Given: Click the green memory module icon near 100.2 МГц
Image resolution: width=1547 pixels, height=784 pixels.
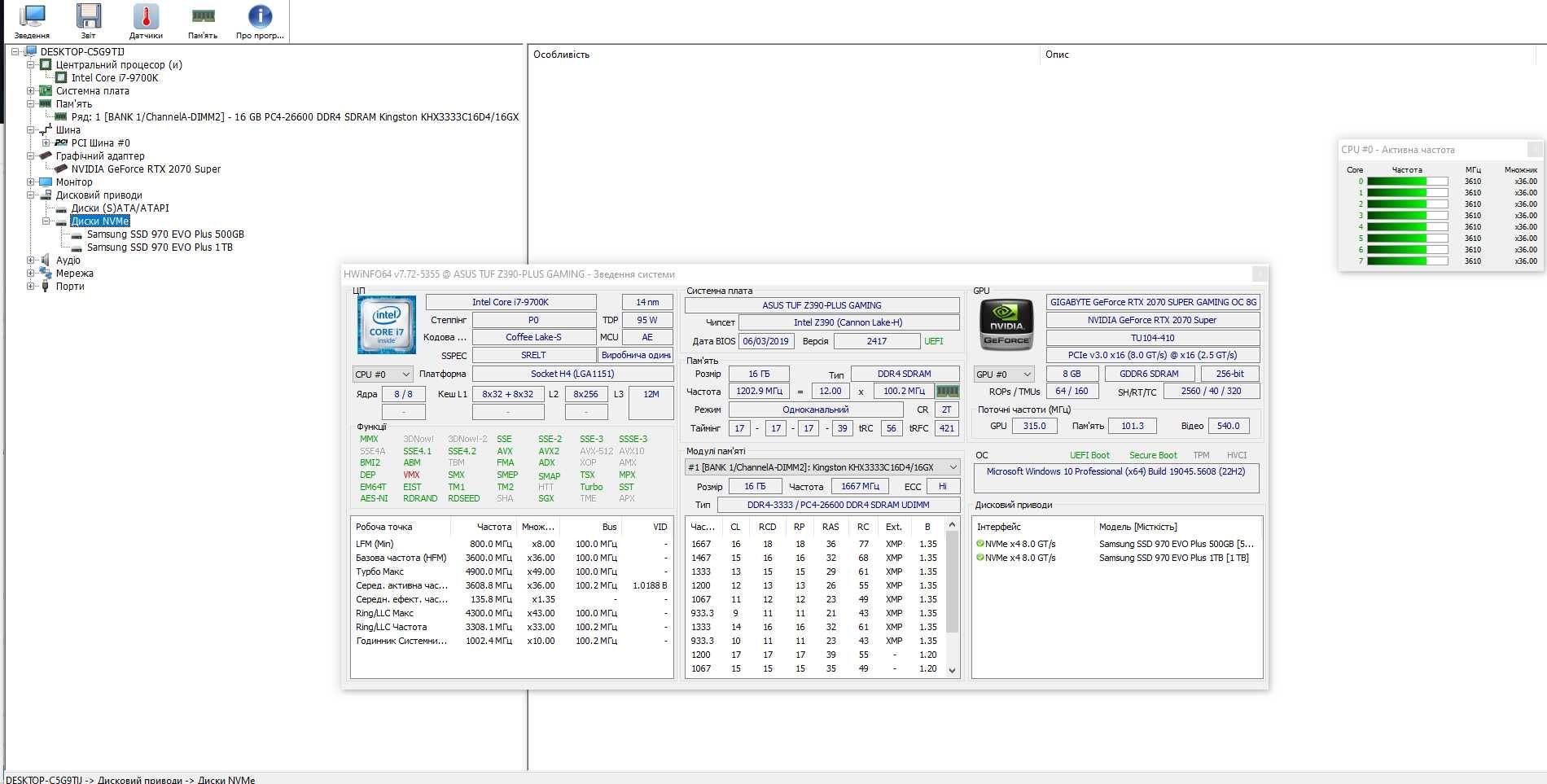Looking at the screenshot, I should 947,391.
